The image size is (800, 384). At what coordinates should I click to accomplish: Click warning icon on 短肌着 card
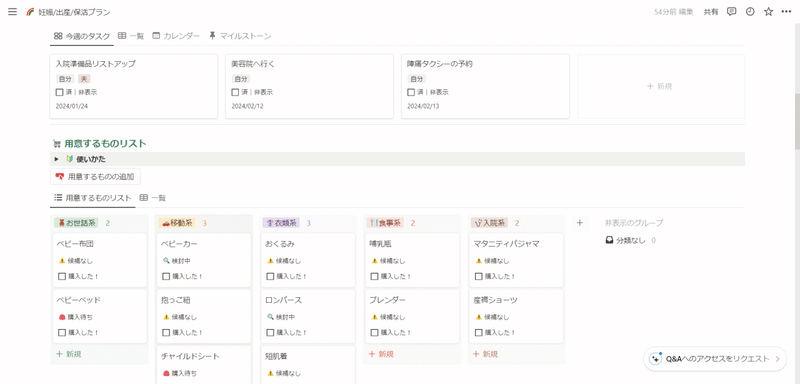(270, 373)
